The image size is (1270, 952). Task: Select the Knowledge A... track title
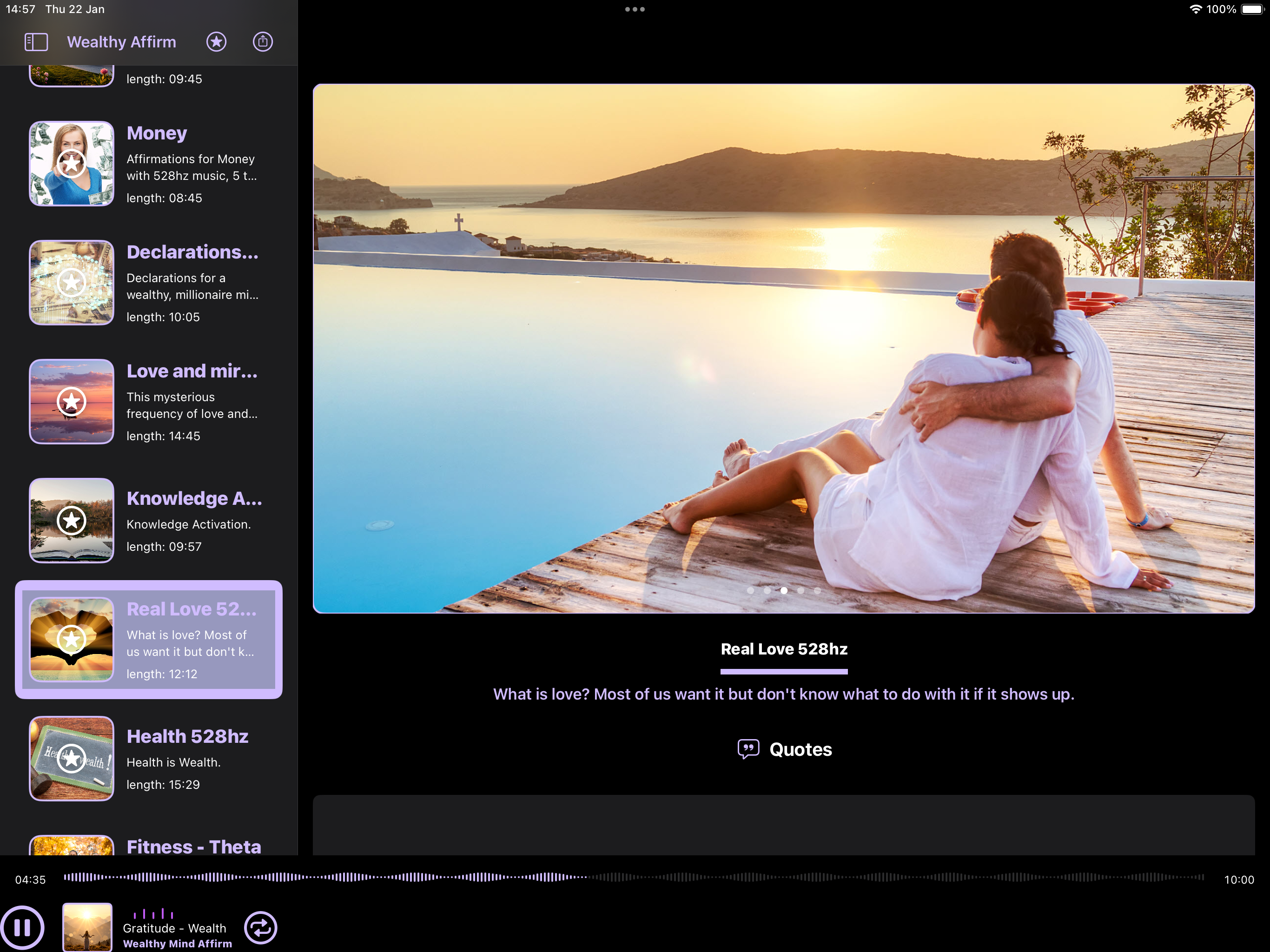tap(194, 498)
